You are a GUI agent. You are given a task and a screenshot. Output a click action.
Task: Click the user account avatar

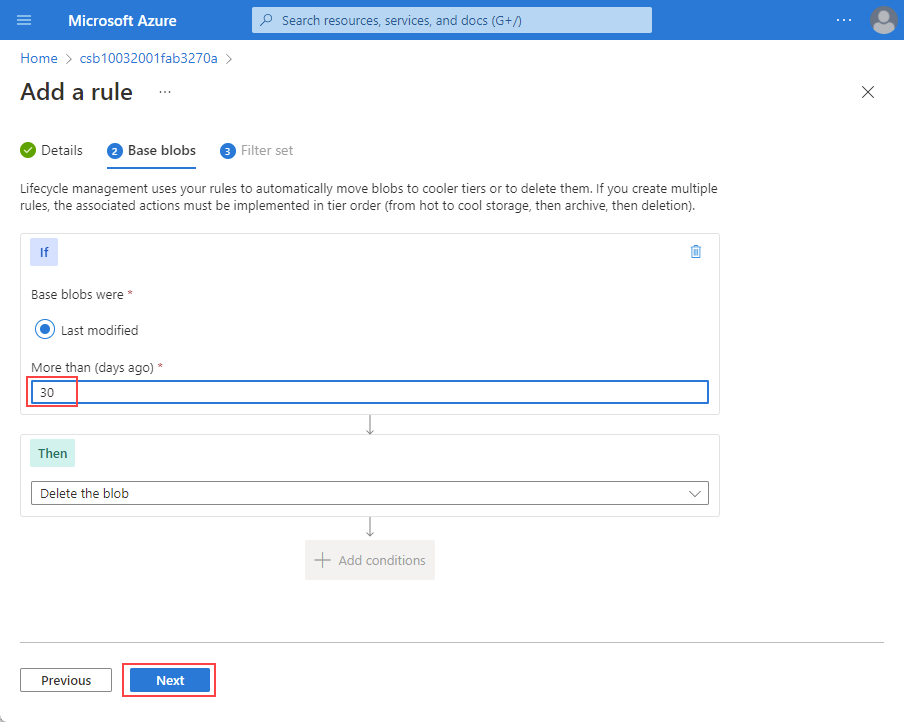(x=883, y=20)
